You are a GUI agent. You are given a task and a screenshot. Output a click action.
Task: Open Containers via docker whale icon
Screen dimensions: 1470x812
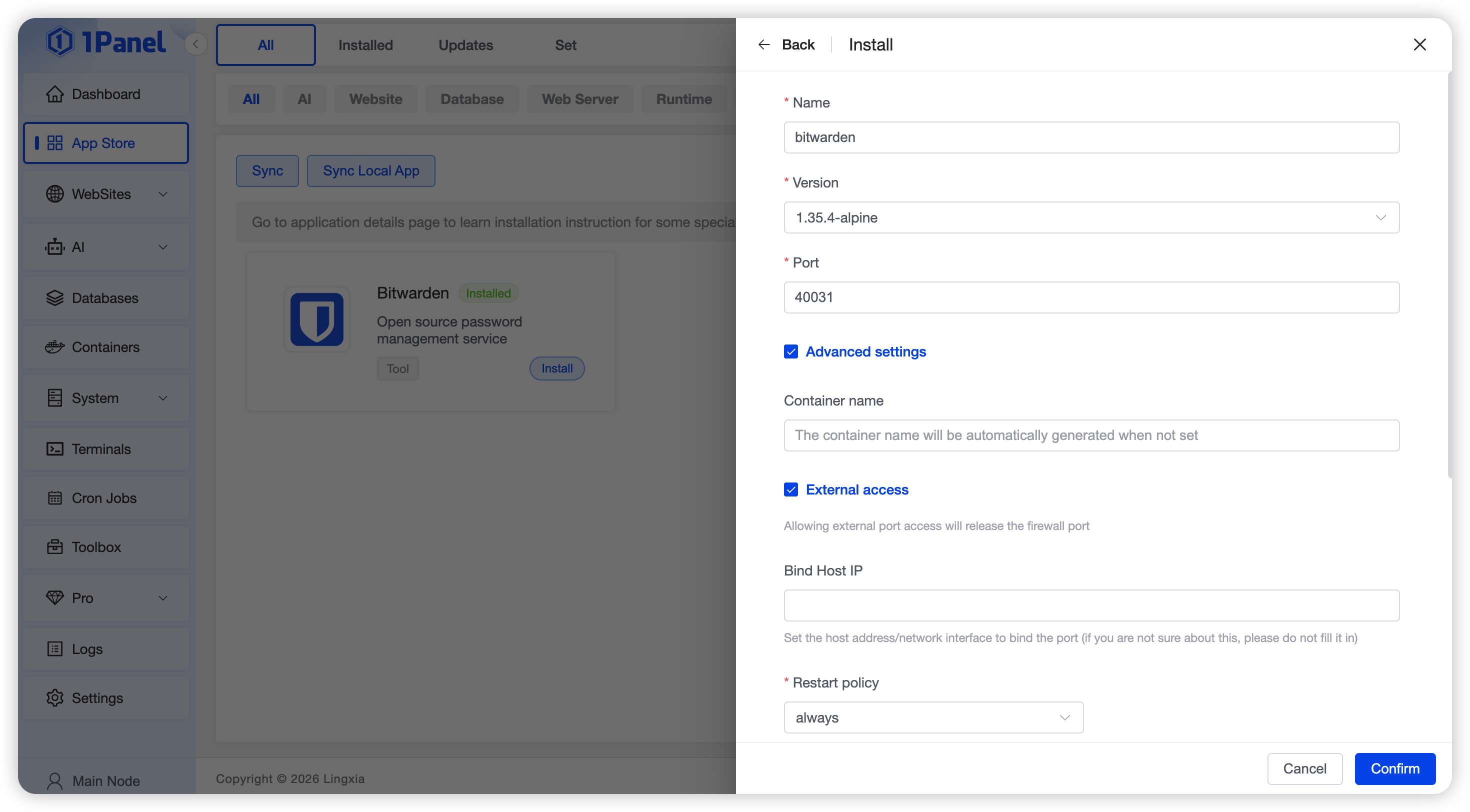[55, 347]
